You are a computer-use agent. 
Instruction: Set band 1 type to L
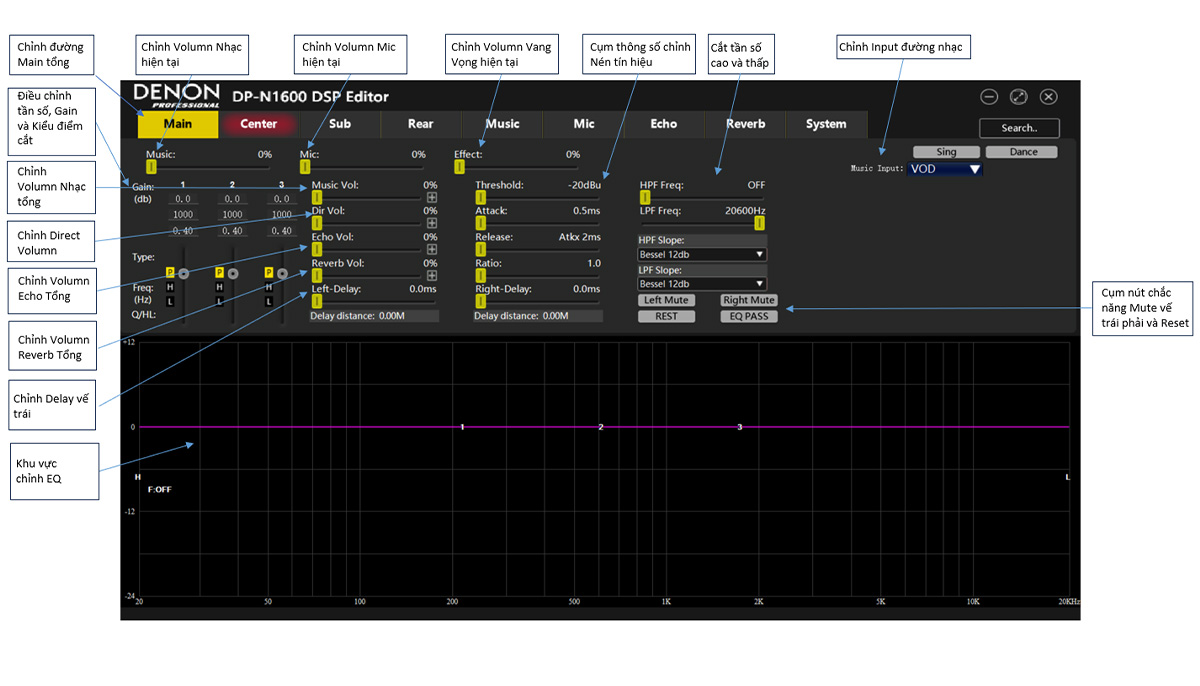(x=170, y=302)
